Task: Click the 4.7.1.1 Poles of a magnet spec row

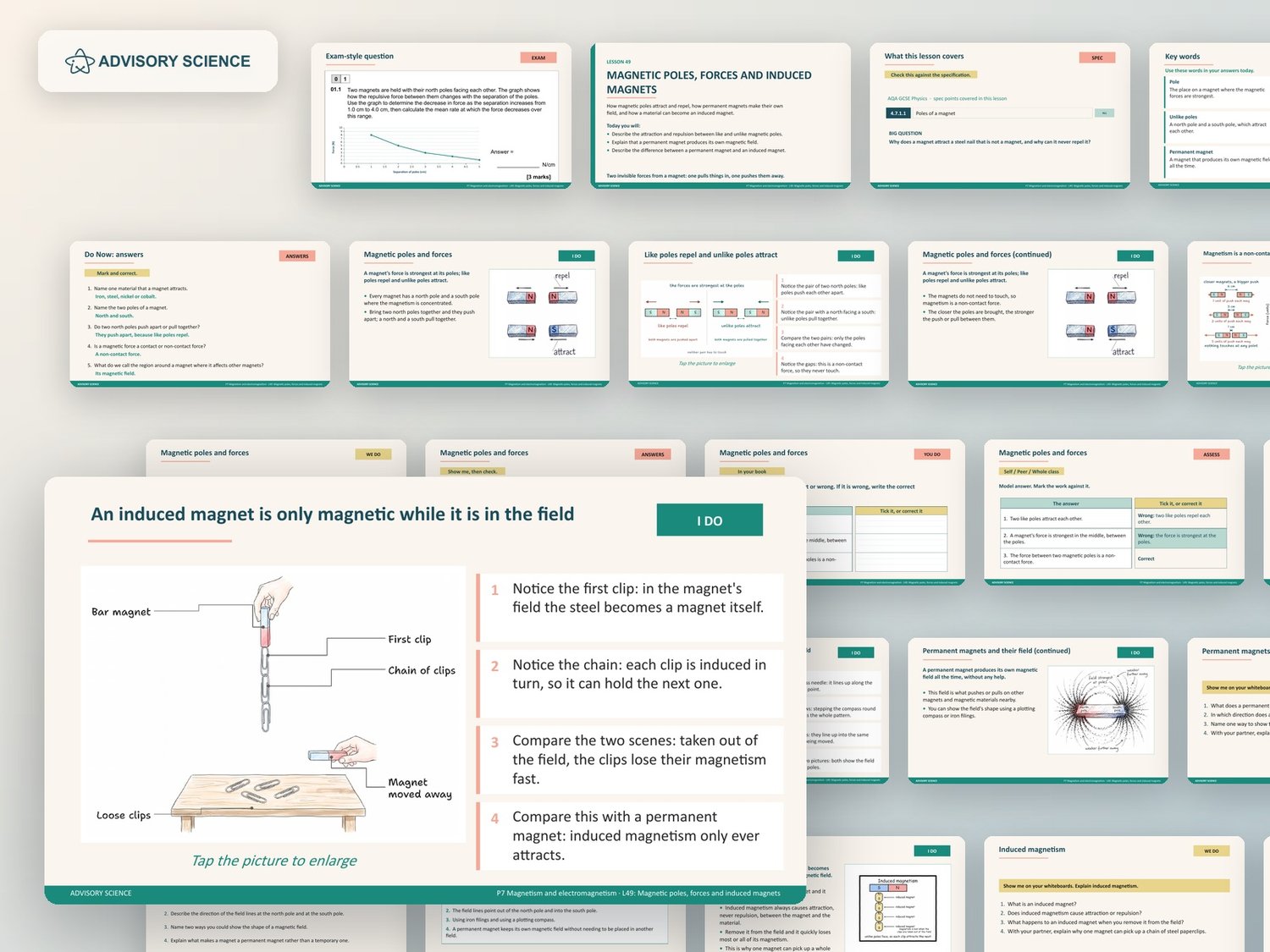Action: coord(1000,113)
